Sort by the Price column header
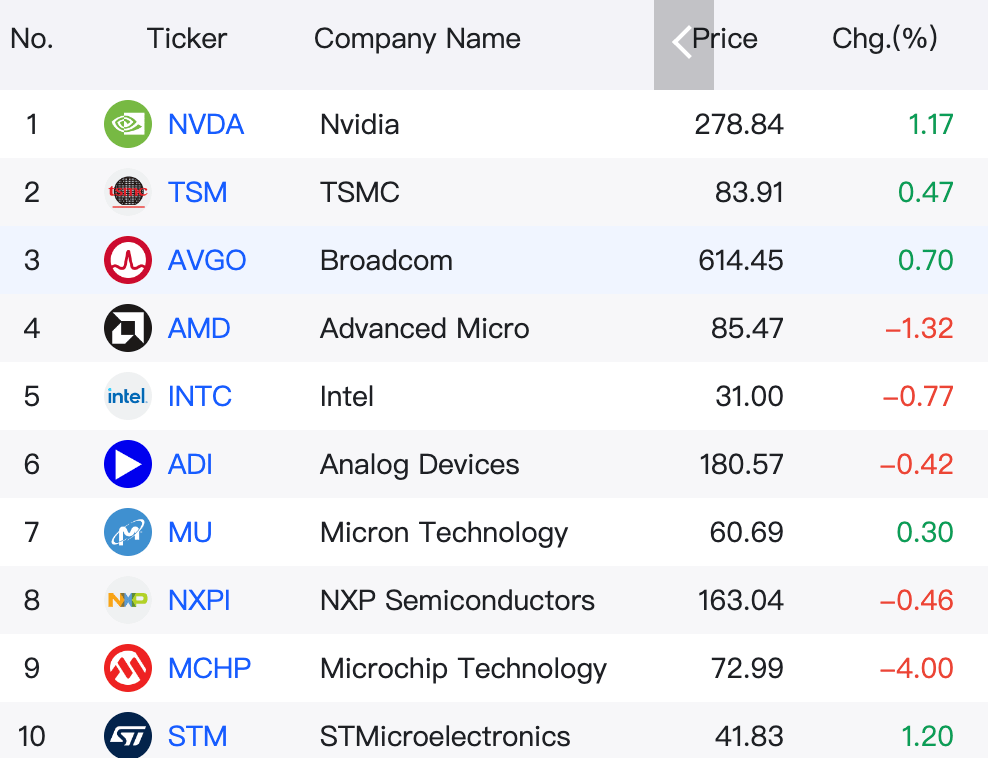 (725, 39)
